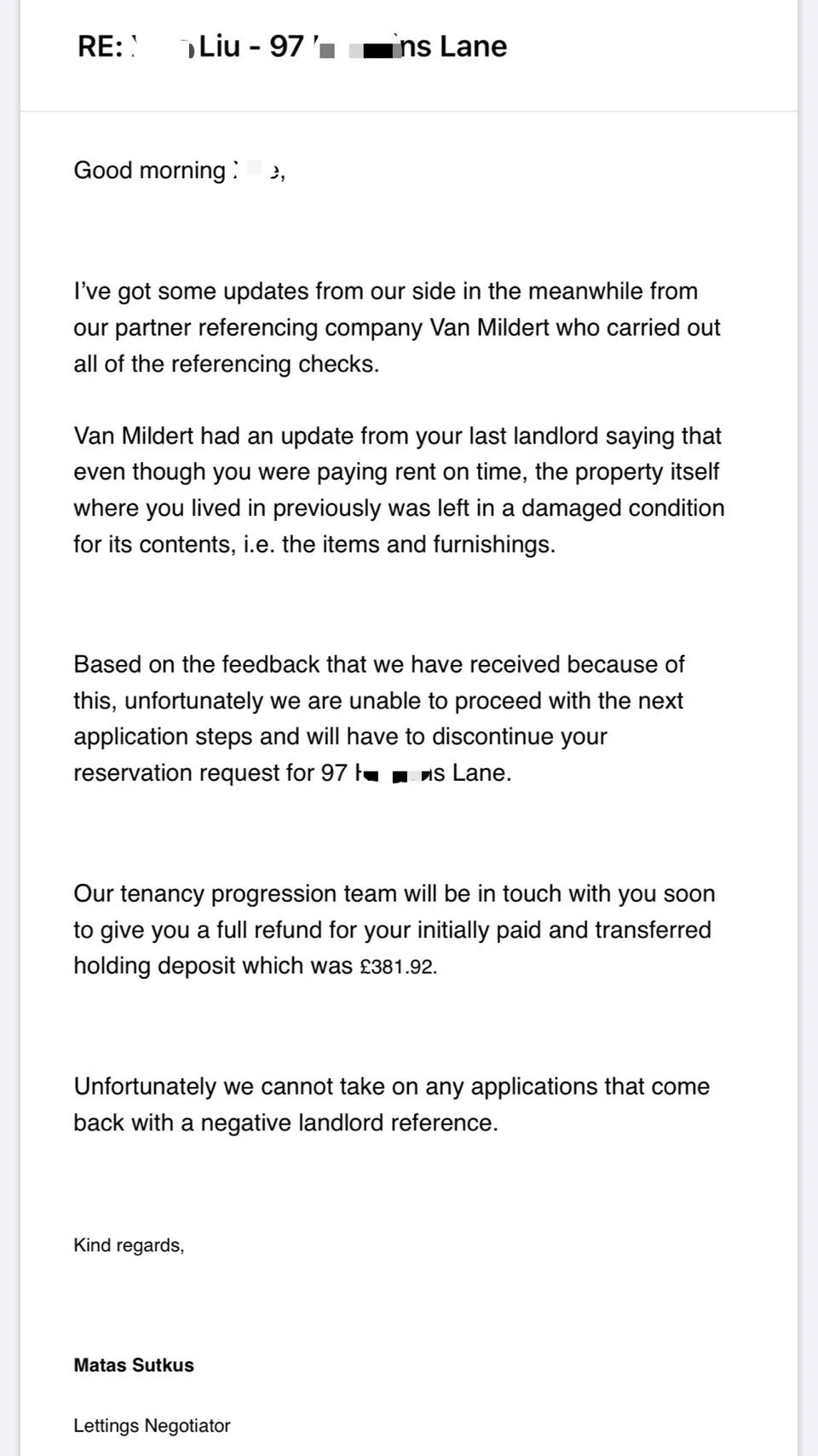The height and width of the screenshot is (1456, 818).
Task: Click the 'Kind regards,' sign-off
Action: point(129,1245)
